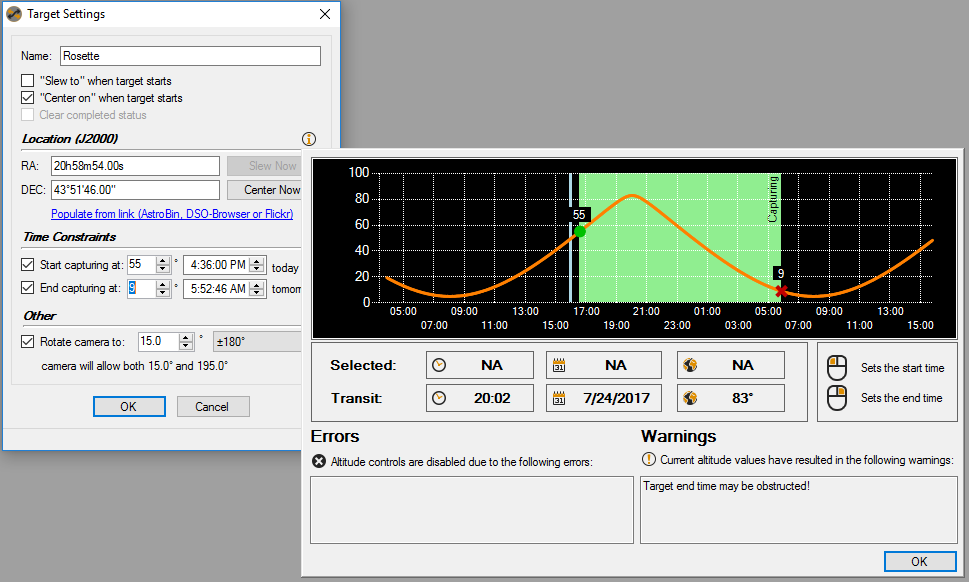Click the red X end marker on the curve
The height and width of the screenshot is (582, 969).
[781, 291]
